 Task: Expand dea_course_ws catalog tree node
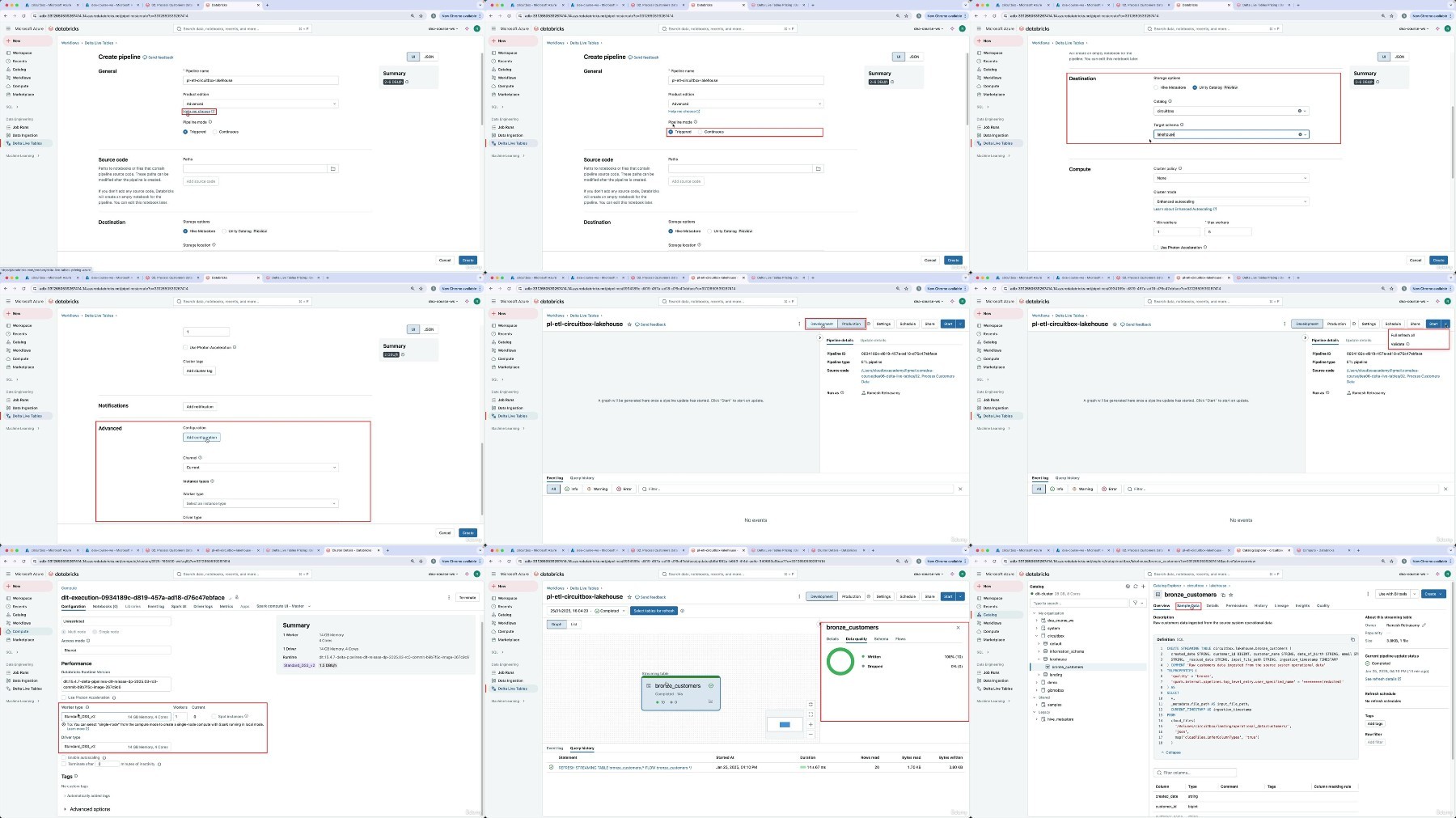pos(1039,621)
